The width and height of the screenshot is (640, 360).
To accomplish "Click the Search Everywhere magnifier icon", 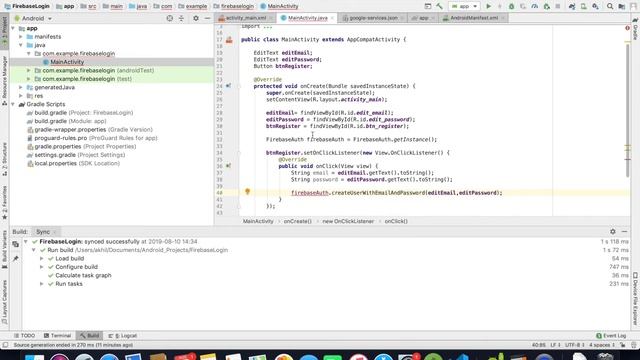I will coord(610,6).
